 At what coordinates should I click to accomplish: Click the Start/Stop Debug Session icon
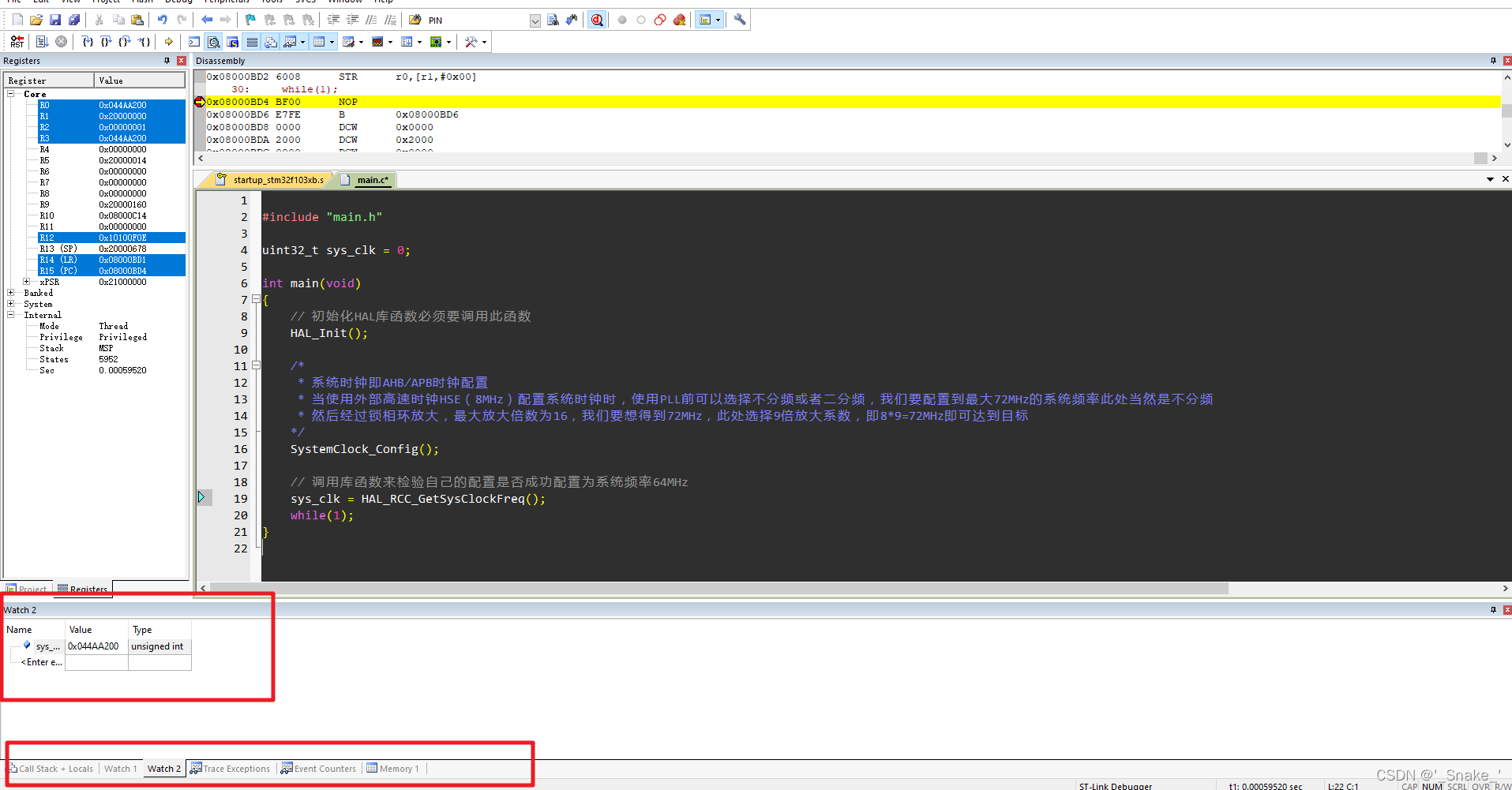[x=598, y=20]
